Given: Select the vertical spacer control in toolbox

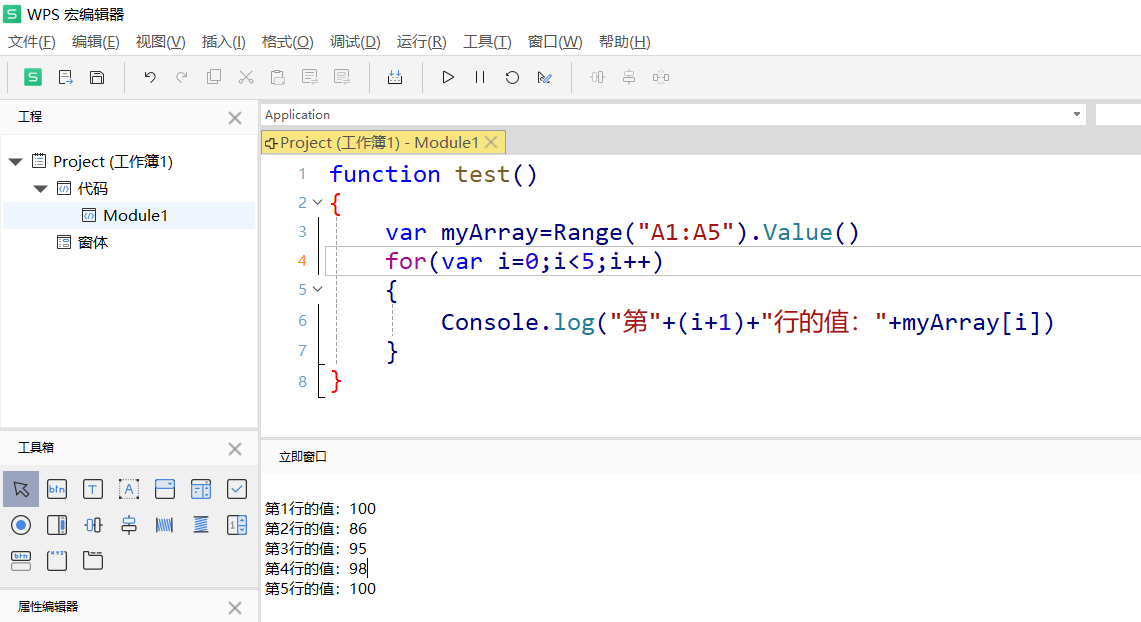Looking at the screenshot, I should click(201, 525).
